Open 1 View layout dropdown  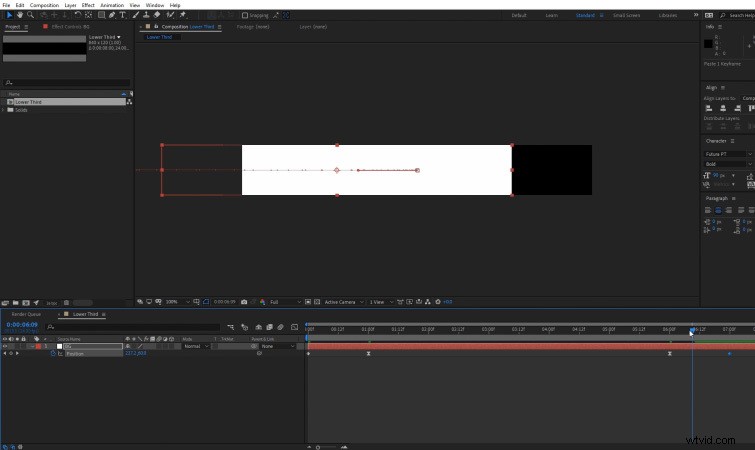[x=381, y=302]
